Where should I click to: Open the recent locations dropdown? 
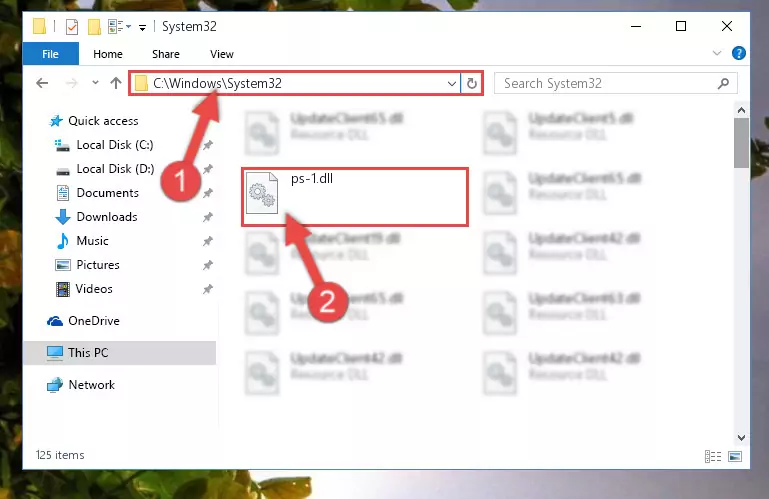[x=95, y=83]
